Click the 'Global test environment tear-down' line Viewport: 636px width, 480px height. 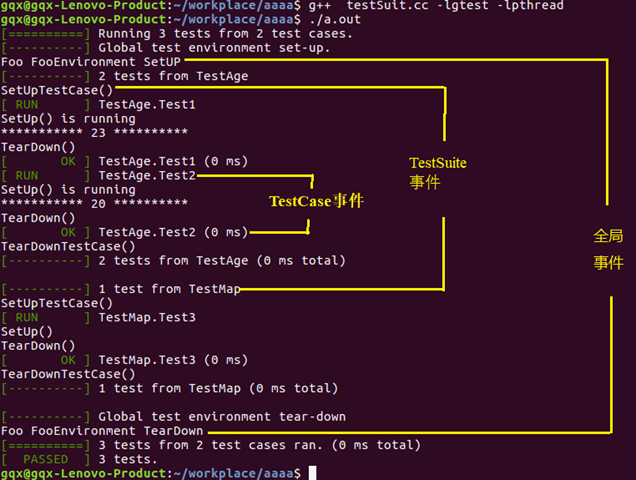[x=222, y=417]
